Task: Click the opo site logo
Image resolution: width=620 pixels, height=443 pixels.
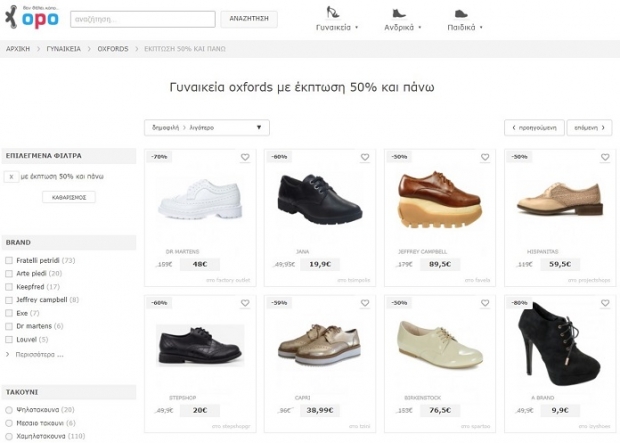Action: (x=32, y=17)
